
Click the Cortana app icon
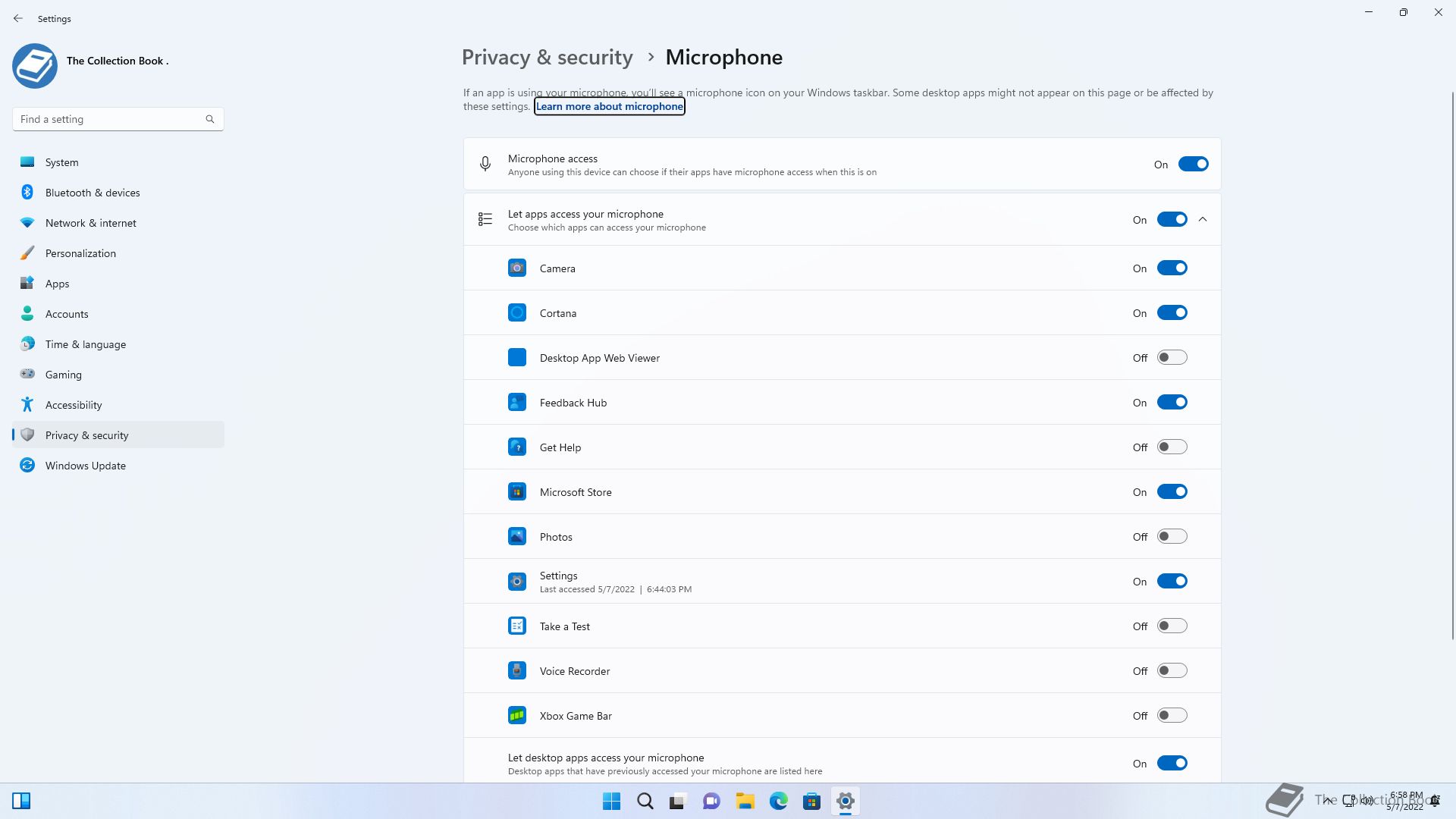tap(516, 313)
